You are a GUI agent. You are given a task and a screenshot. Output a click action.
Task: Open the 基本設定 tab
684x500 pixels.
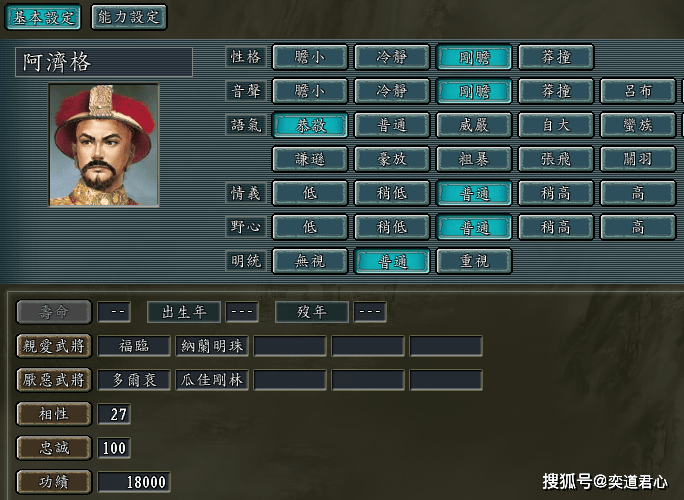(43, 17)
